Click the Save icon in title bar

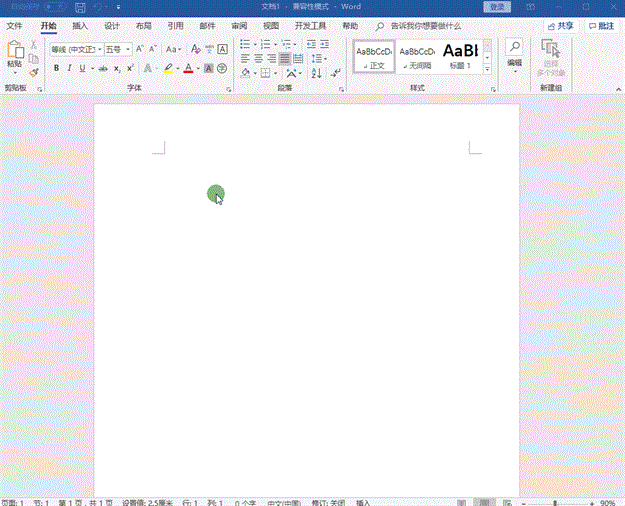click(x=80, y=7)
